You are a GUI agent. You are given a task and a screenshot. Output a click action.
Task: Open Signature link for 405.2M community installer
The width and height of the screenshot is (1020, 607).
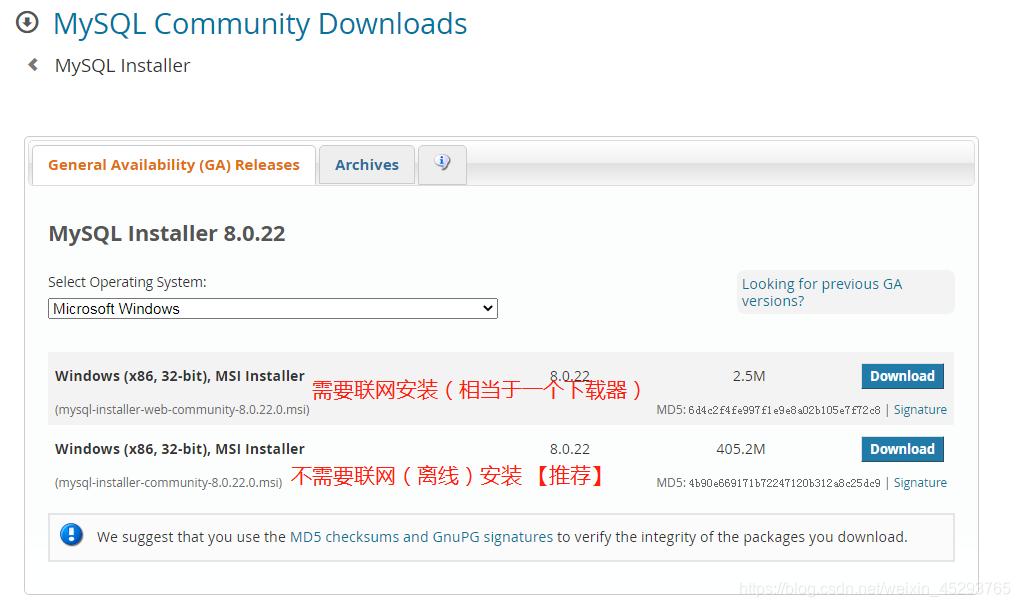[x=920, y=483]
